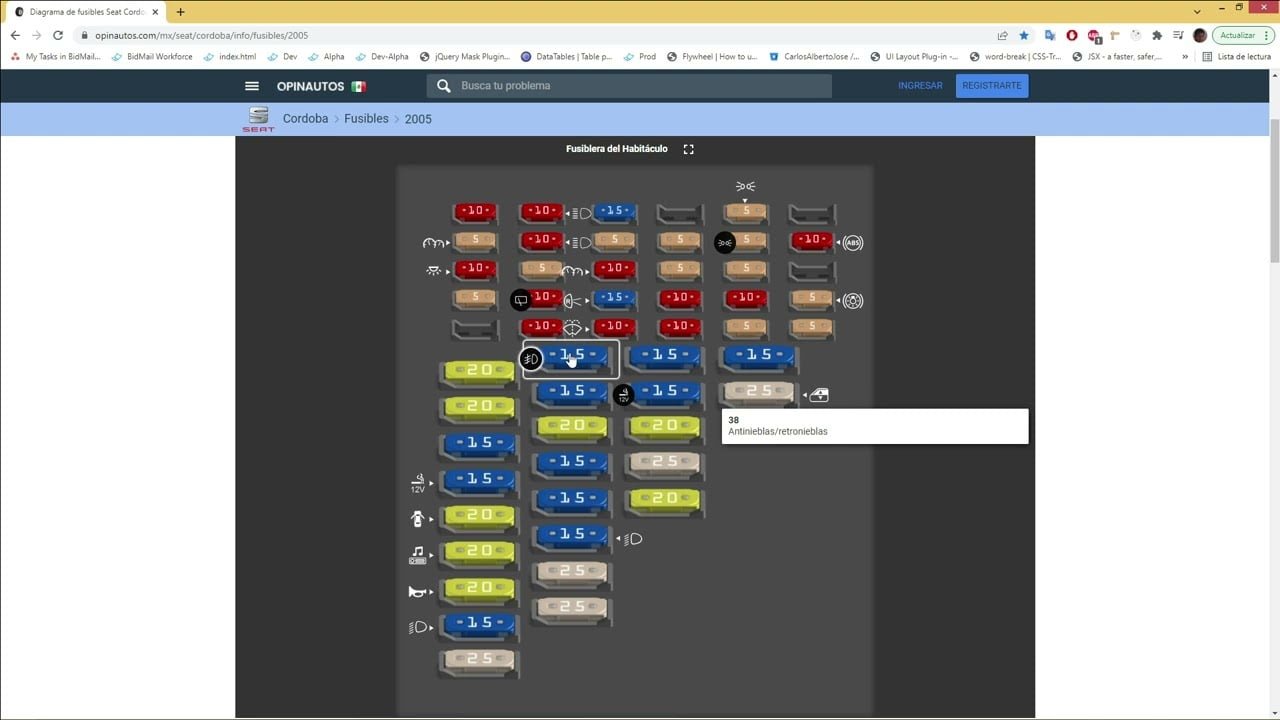Screen dimensions: 1280x720
Task: Click the SEAT brand logo
Action: coord(258,119)
